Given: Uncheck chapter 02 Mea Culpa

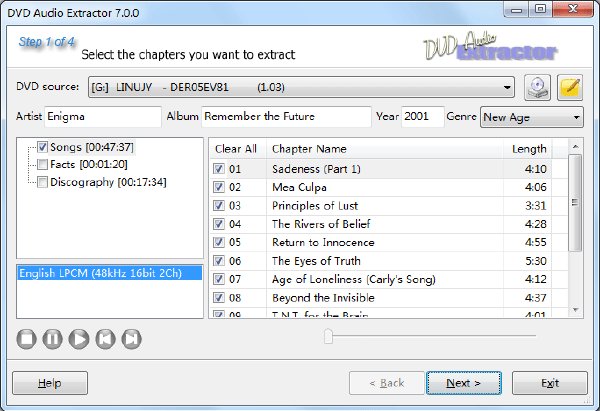Looking at the screenshot, I should point(218,187).
